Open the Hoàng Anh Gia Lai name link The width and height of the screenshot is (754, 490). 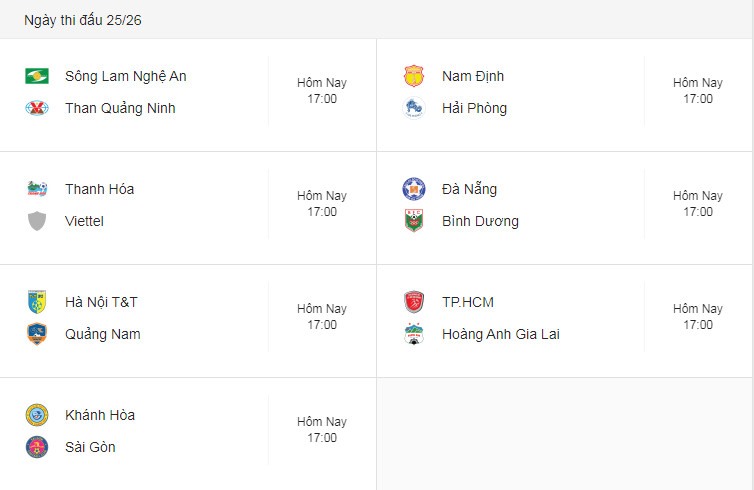coord(501,334)
